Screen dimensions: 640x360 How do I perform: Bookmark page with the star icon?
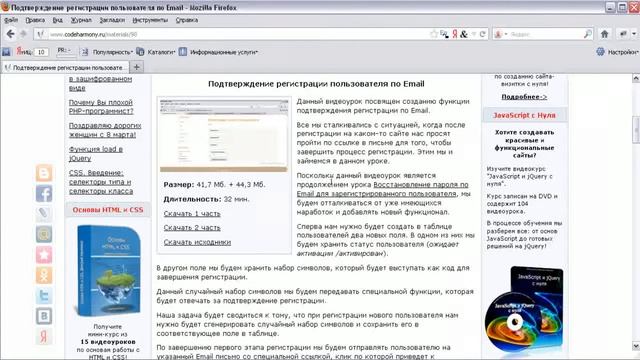tap(434, 34)
